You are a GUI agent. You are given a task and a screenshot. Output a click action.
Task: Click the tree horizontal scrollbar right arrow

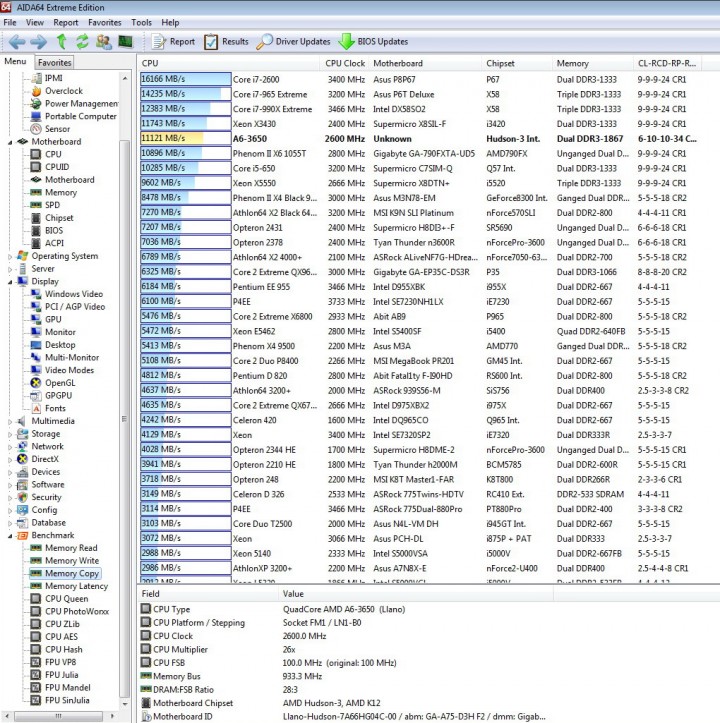click(x=112, y=716)
